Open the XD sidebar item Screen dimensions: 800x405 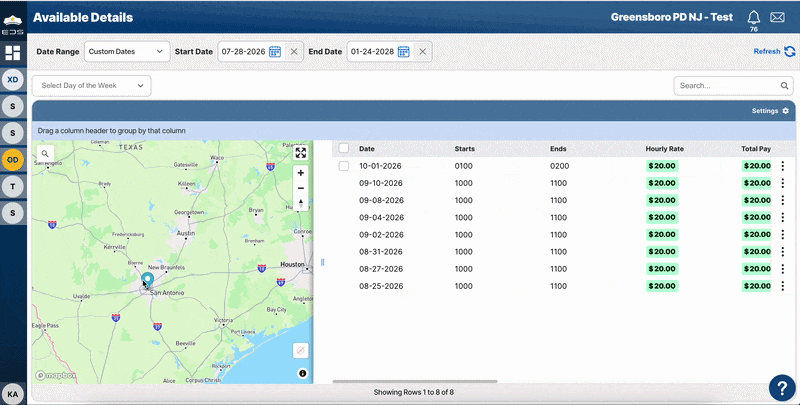(x=13, y=80)
